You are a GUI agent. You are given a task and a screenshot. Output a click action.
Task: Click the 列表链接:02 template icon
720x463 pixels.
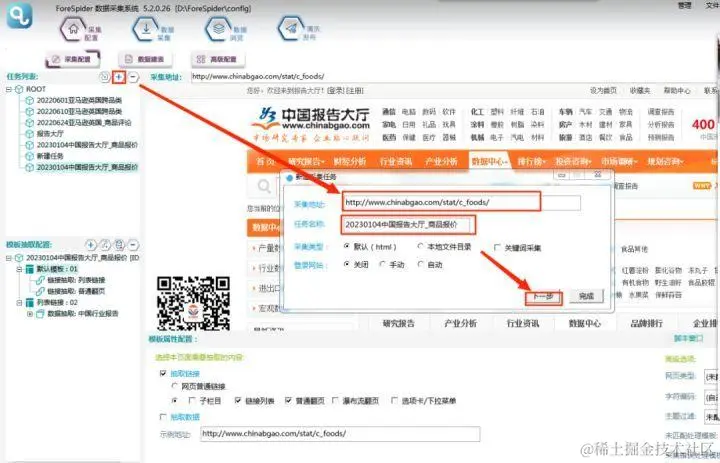(x=30, y=303)
